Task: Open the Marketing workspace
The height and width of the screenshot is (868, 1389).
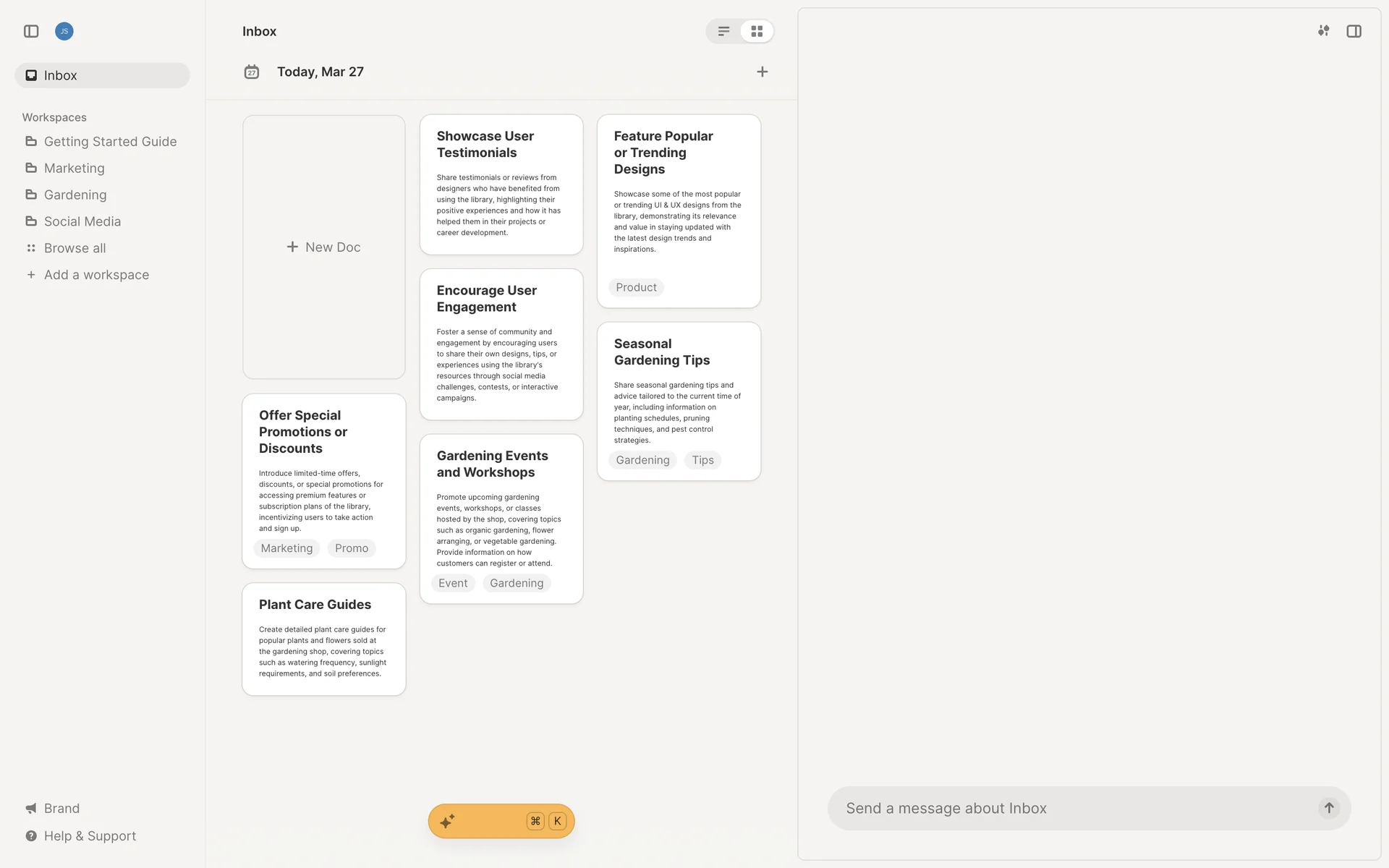Action: [74, 168]
